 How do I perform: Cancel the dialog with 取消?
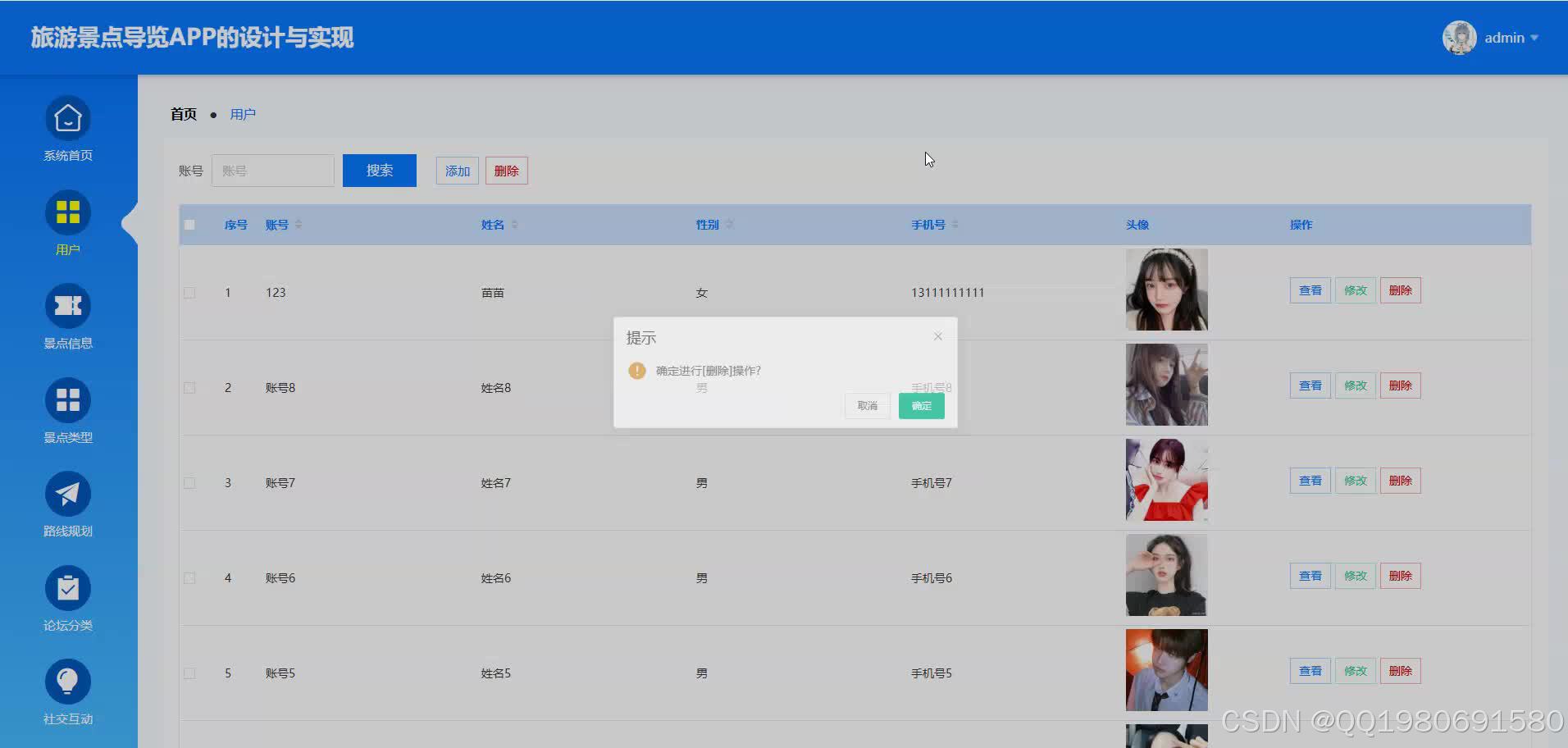click(x=868, y=406)
